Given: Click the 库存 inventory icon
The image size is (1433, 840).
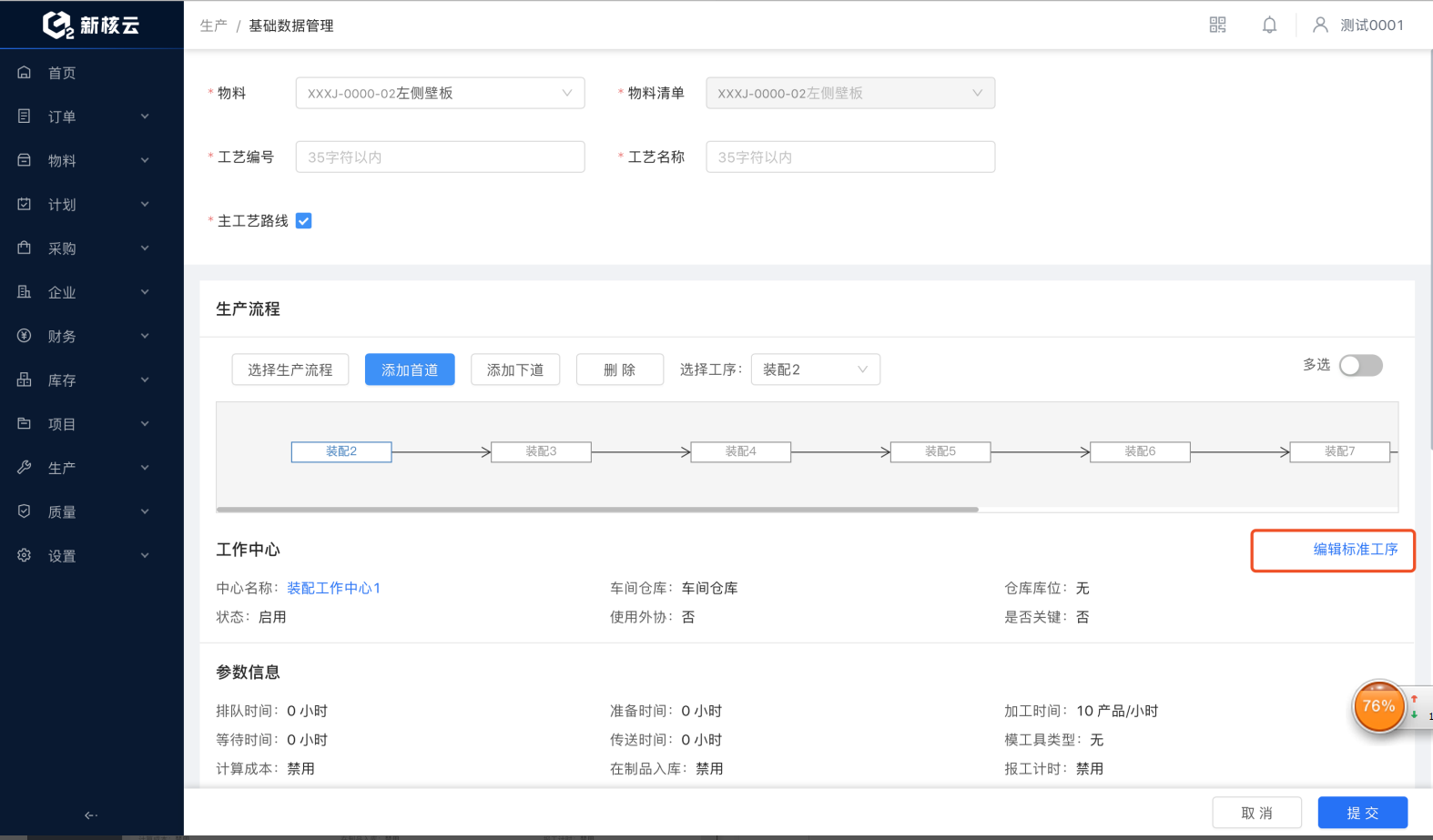Looking at the screenshot, I should tap(25, 380).
